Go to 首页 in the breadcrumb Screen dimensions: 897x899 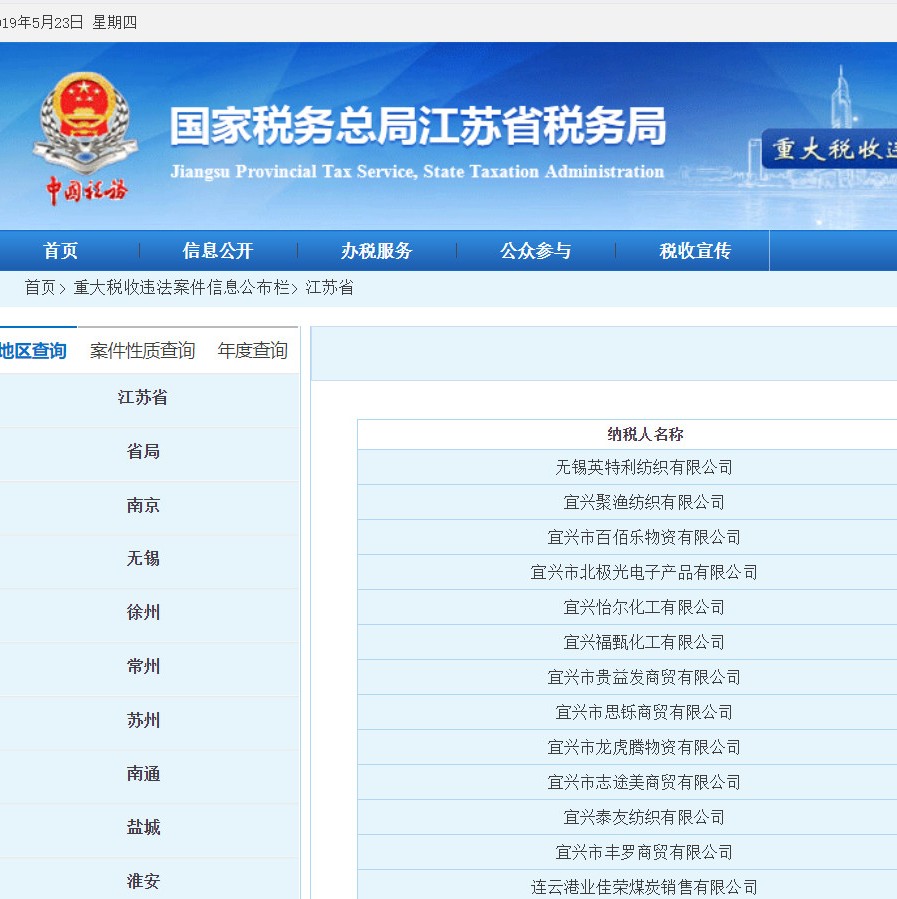click(x=40, y=287)
